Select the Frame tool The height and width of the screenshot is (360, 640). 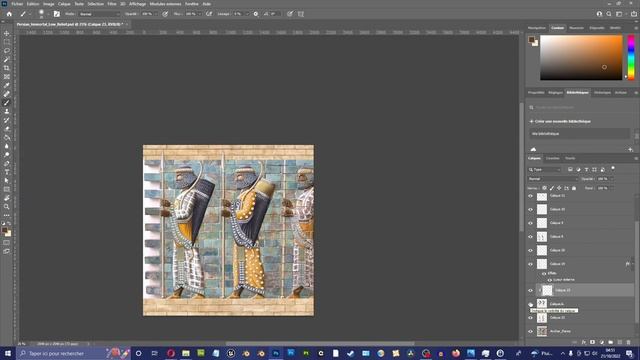pos(7,77)
